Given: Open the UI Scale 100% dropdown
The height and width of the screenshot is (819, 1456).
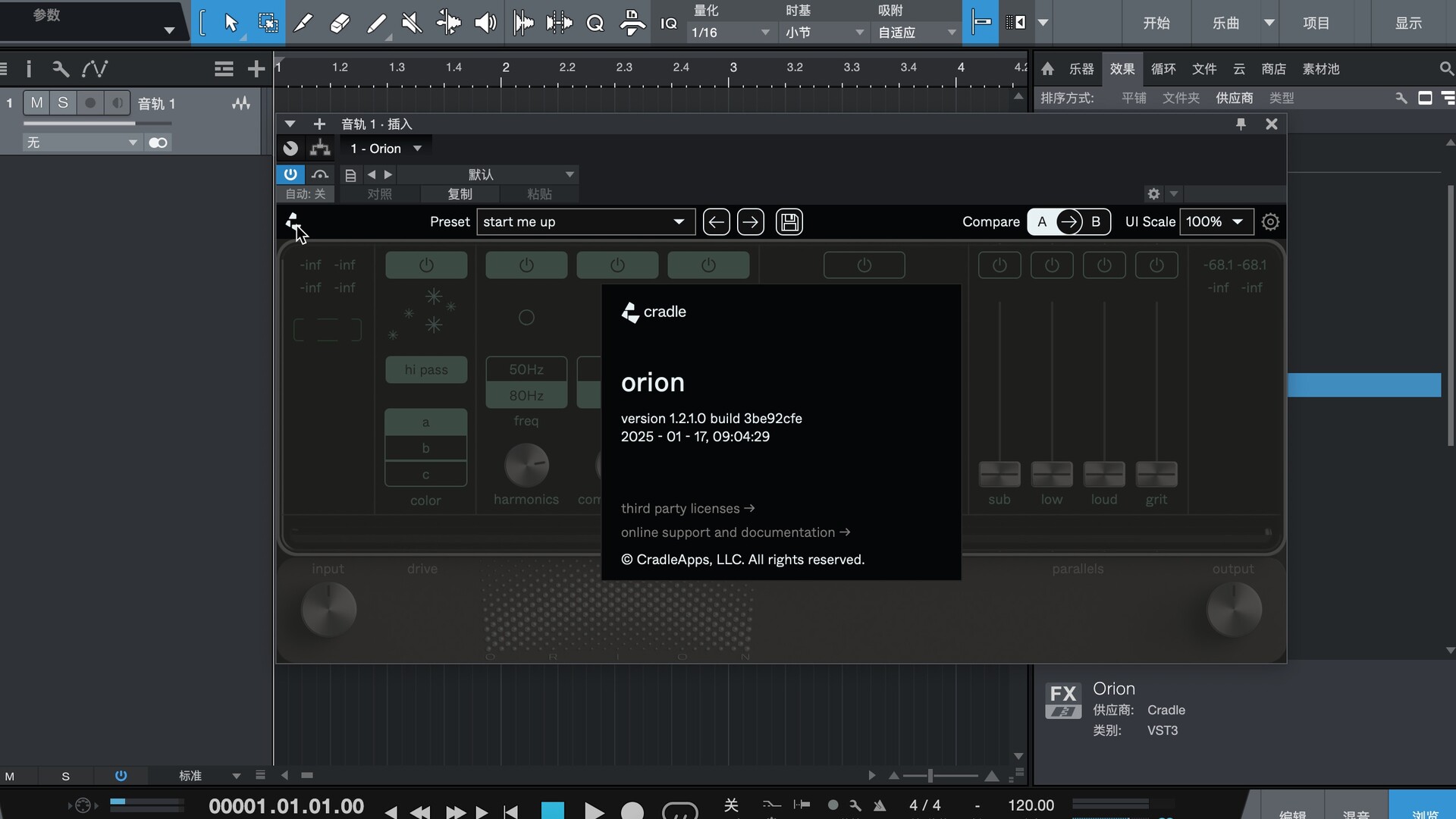Looking at the screenshot, I should (1217, 221).
